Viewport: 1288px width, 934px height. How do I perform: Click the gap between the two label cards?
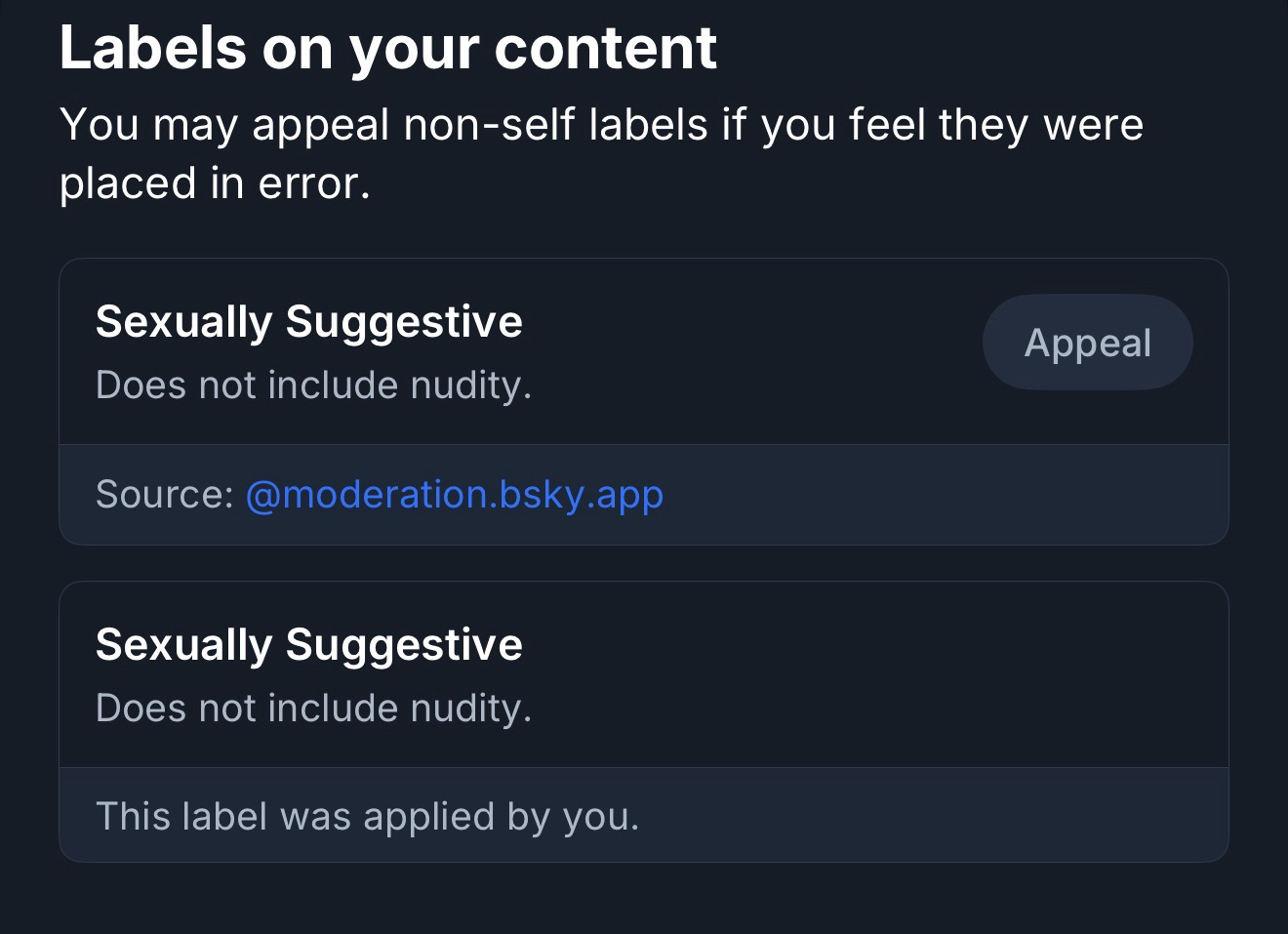click(644, 563)
